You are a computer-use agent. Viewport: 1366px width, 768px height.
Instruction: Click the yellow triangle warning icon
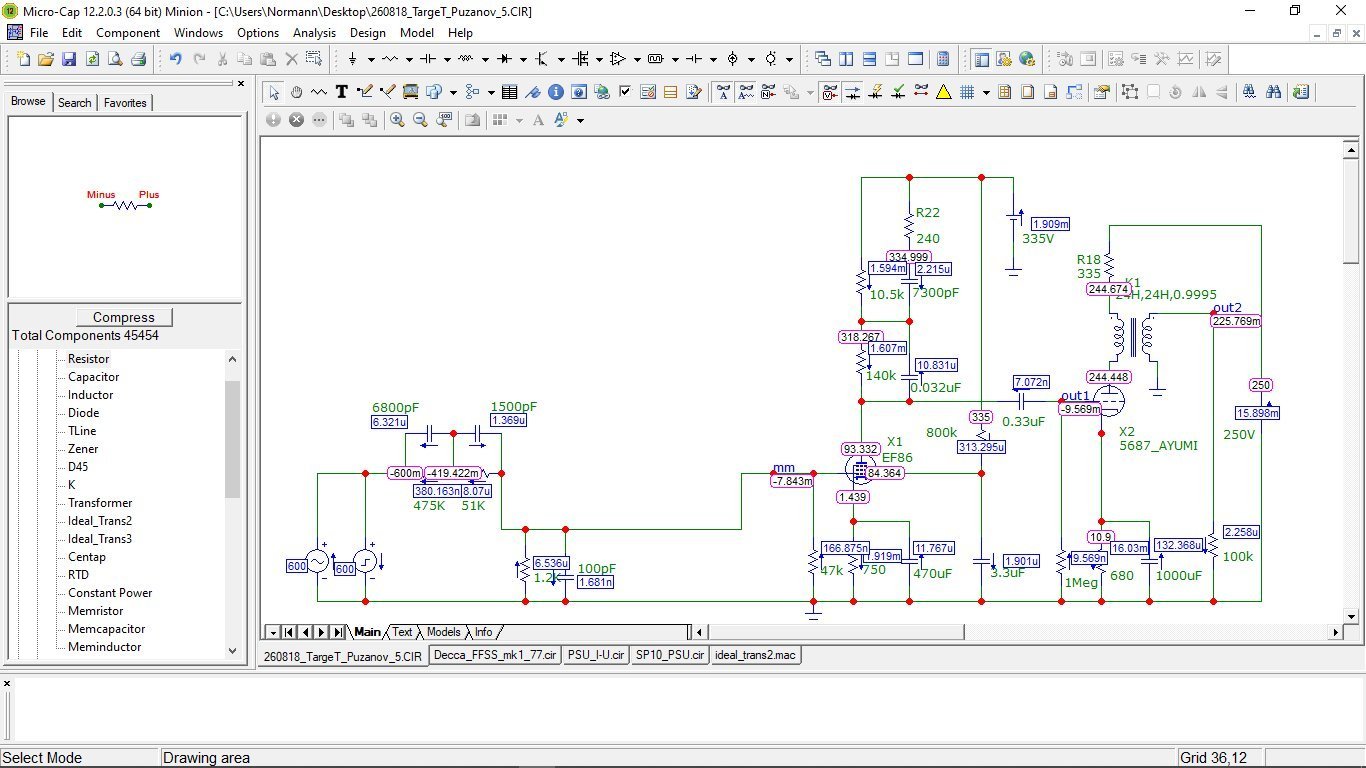944,92
